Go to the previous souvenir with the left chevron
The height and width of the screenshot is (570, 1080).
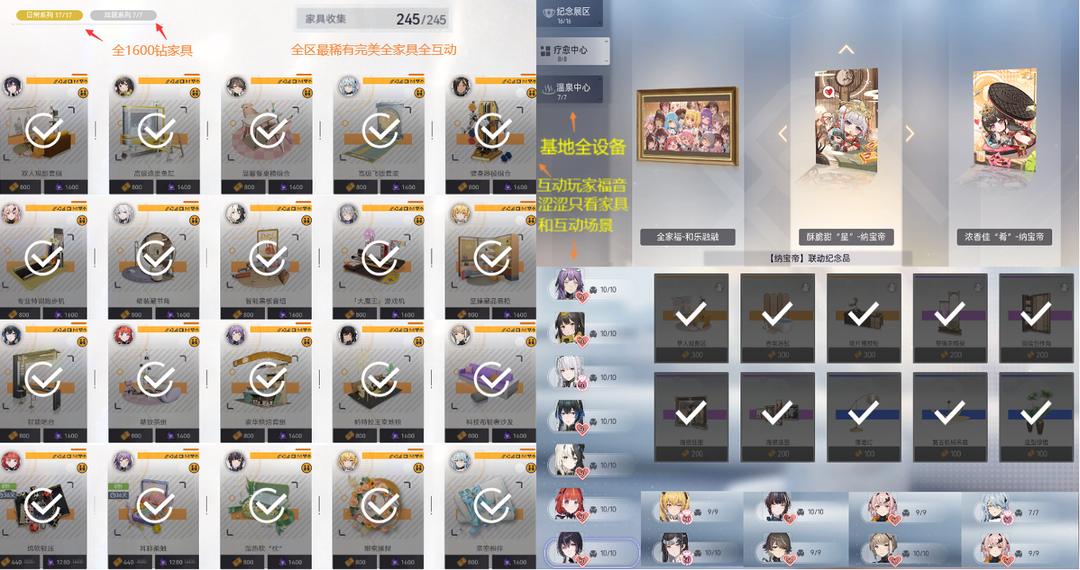(x=782, y=133)
